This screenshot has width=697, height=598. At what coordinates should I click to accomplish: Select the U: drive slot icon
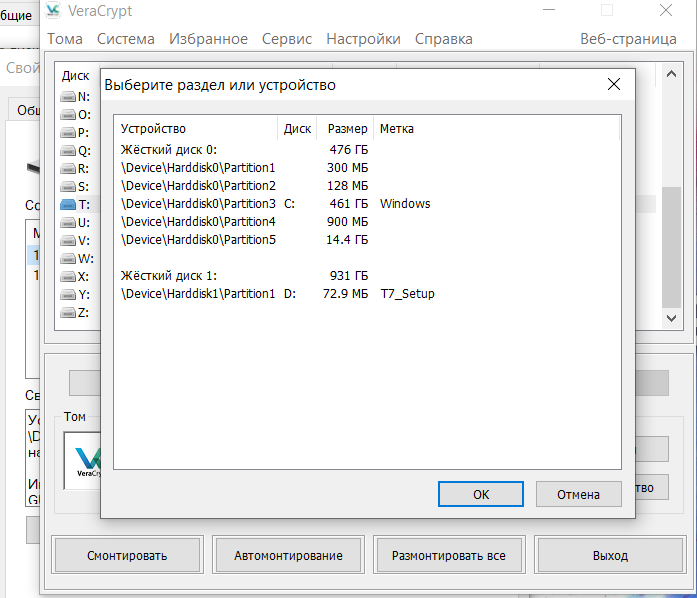[x=68, y=222]
